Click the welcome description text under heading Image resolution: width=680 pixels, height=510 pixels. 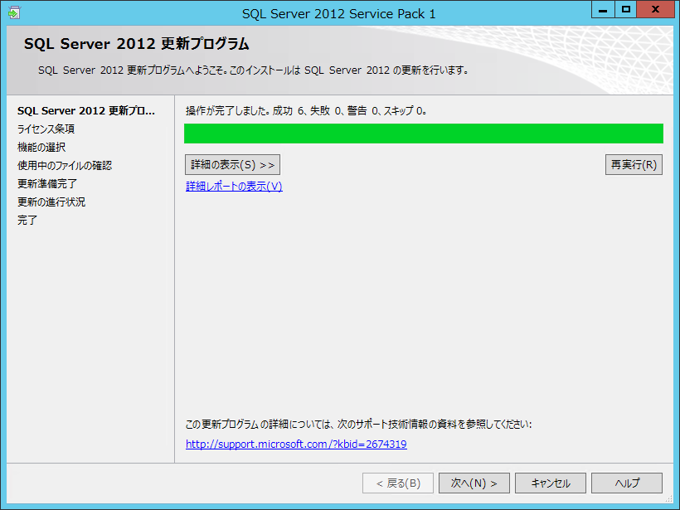[253, 70]
